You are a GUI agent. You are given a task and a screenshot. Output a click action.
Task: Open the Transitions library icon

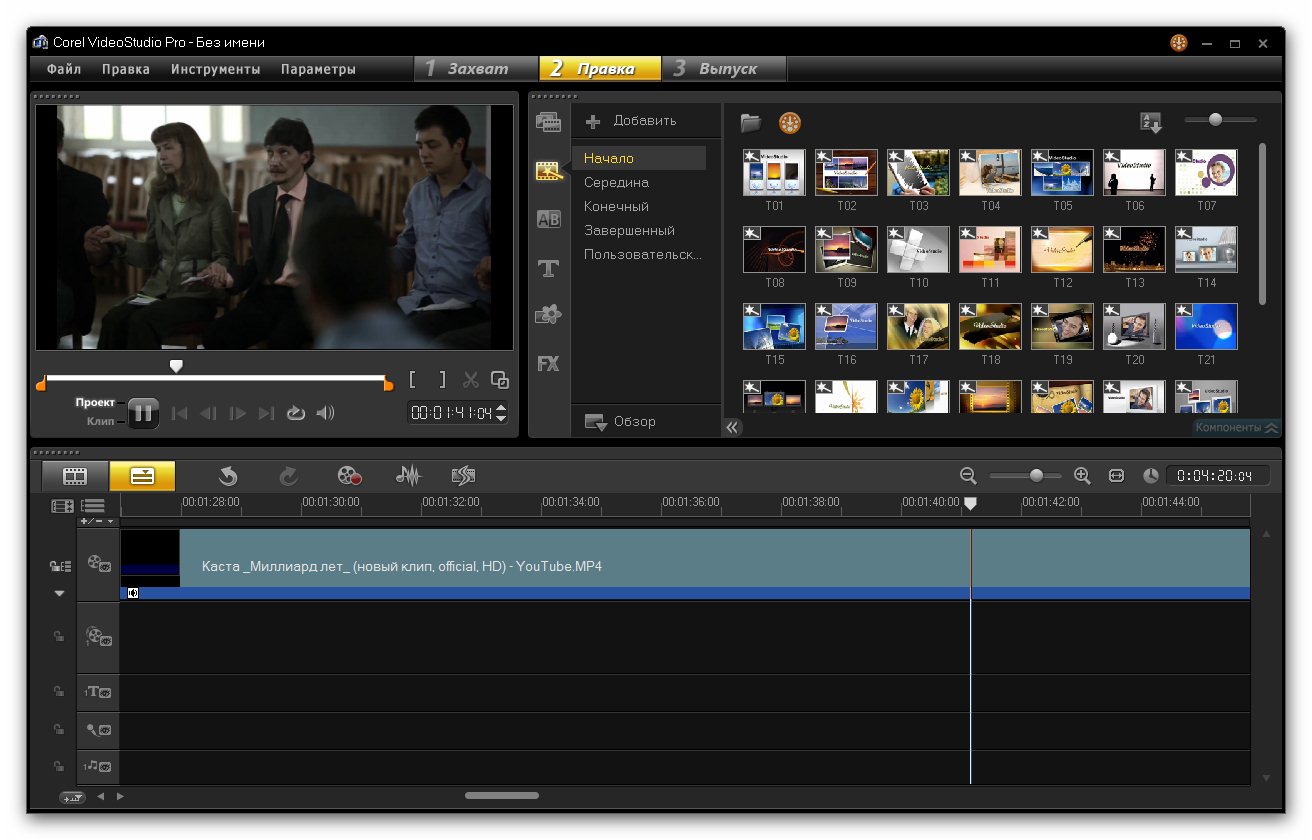point(548,219)
